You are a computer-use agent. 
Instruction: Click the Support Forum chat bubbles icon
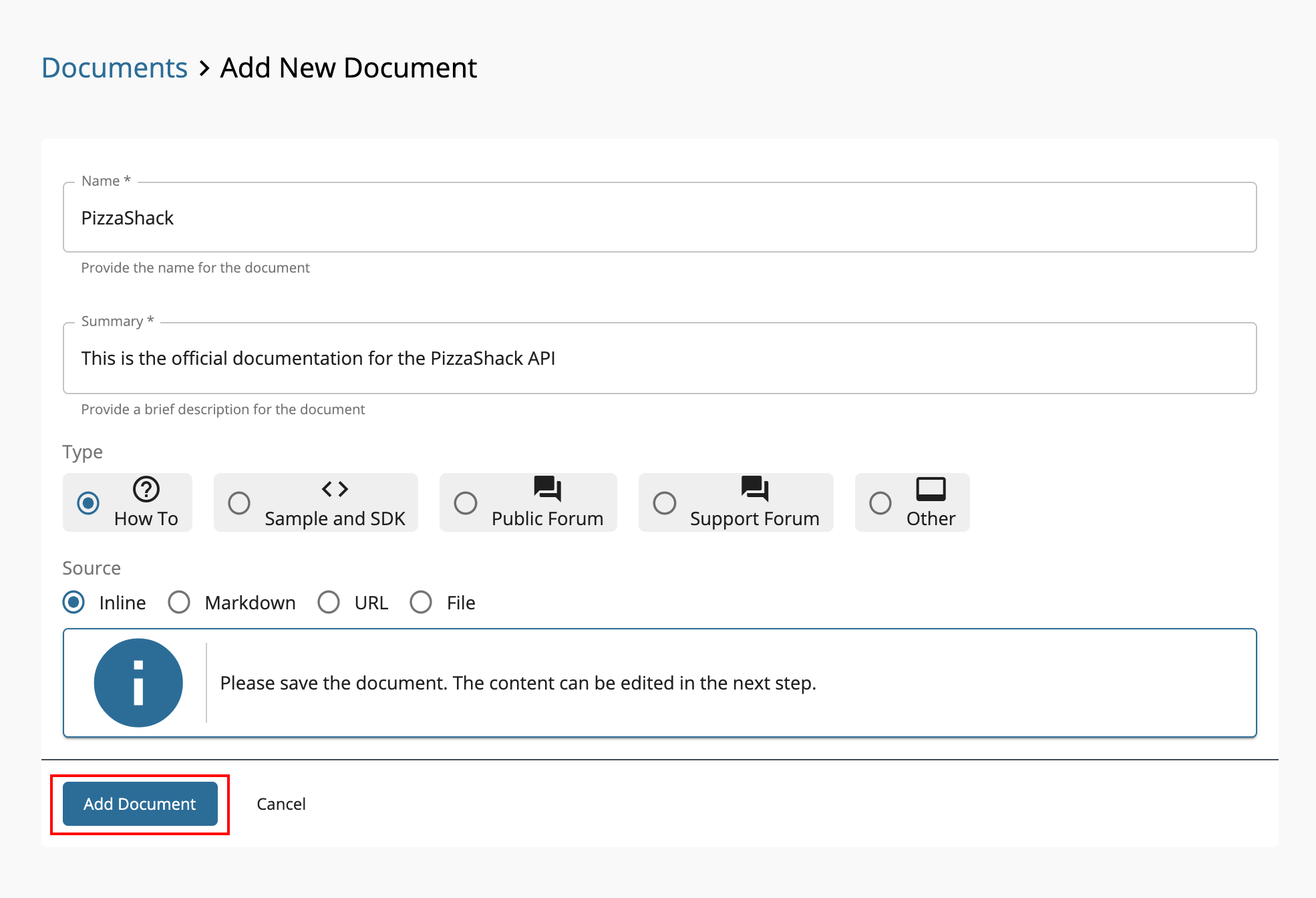click(754, 488)
